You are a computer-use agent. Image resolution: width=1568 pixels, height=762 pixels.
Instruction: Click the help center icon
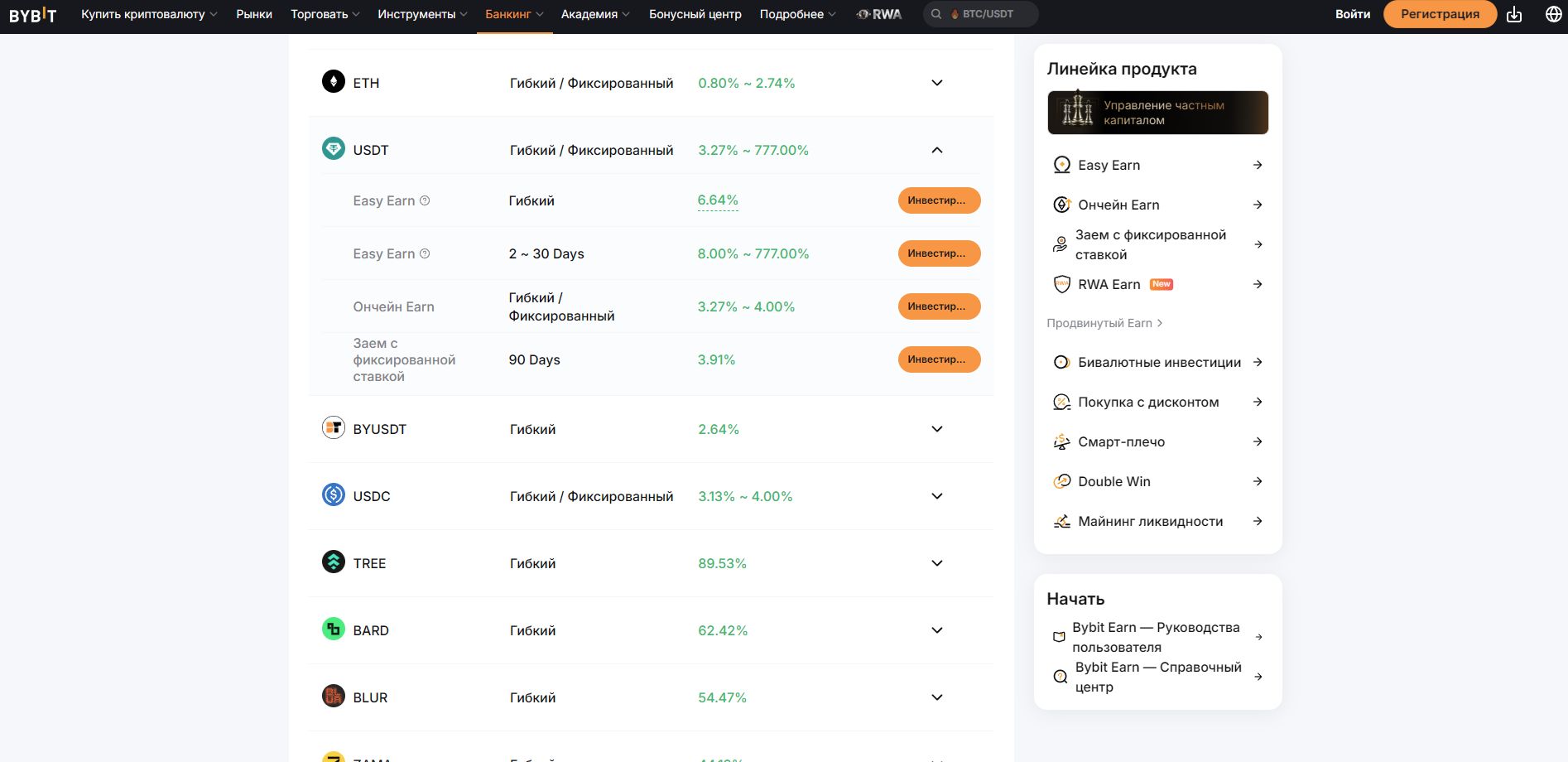(x=1060, y=677)
